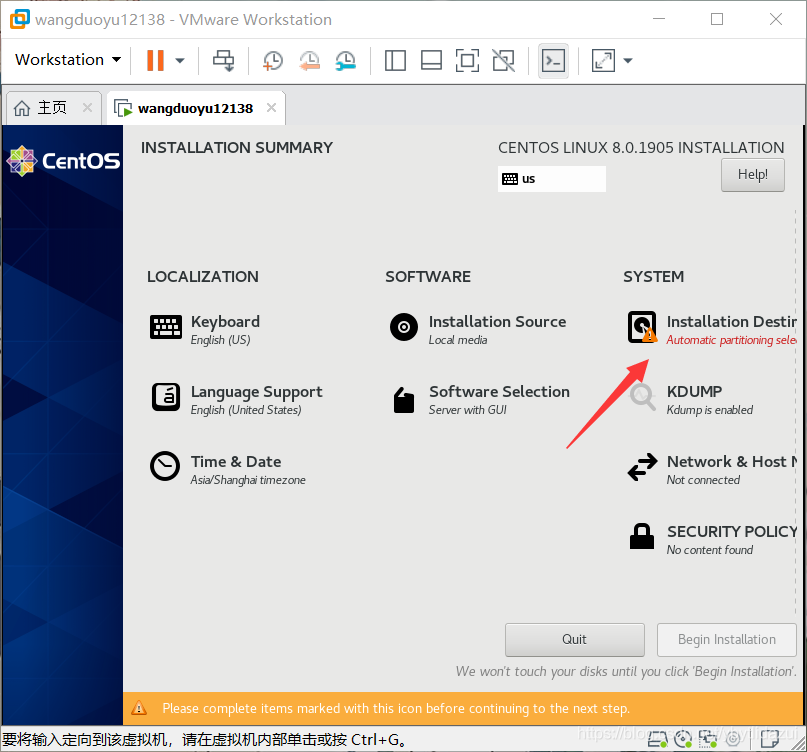Viewport: 807px width, 752px height.
Task: Click the VMware Workstation title bar logo
Action: point(20,19)
